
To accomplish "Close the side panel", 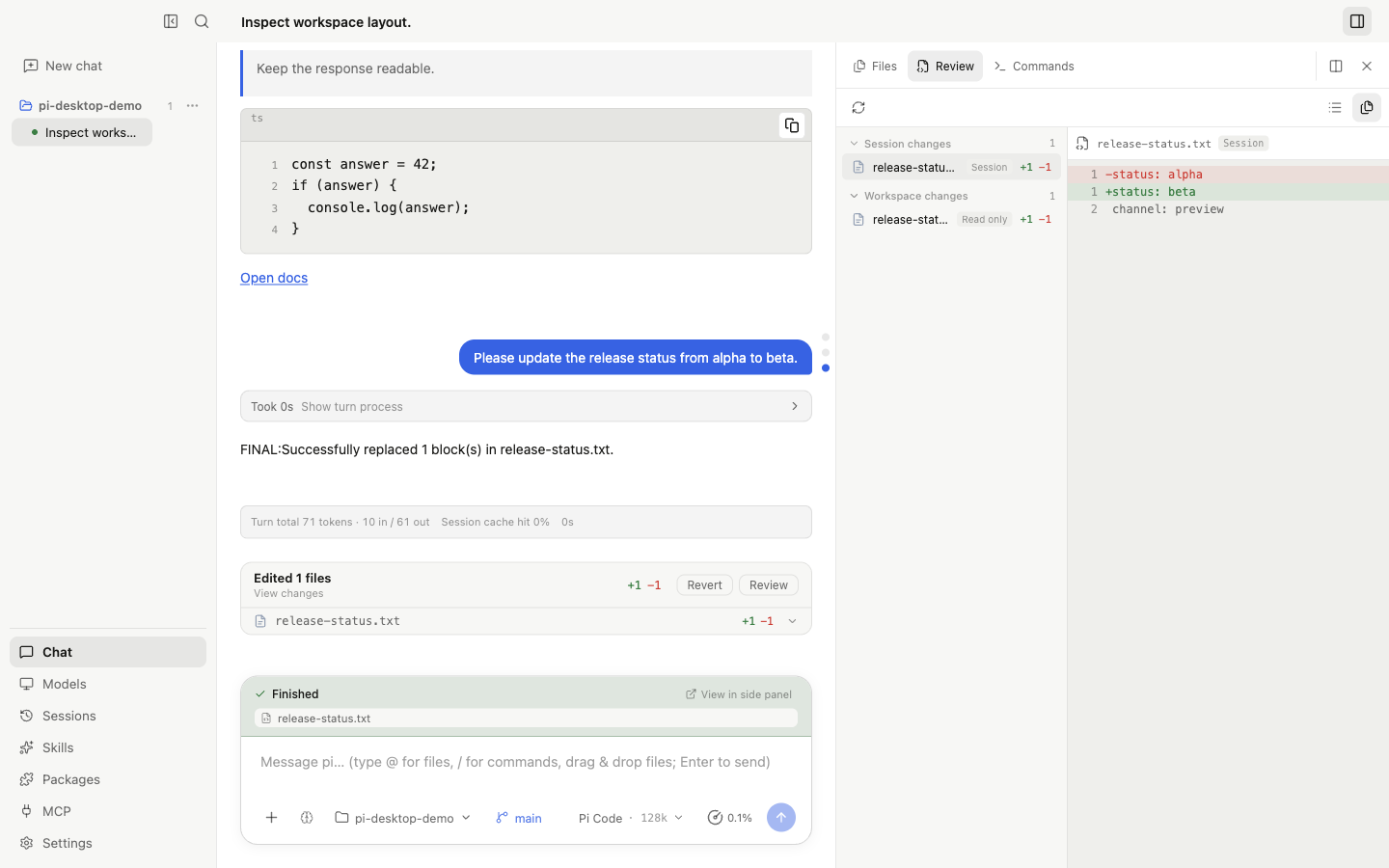I will click(1367, 67).
